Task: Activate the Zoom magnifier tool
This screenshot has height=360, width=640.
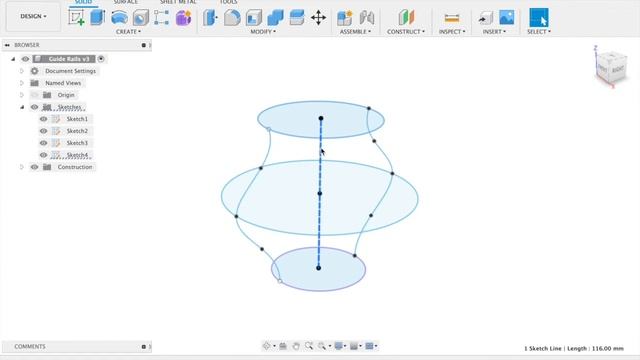Action: (x=309, y=346)
